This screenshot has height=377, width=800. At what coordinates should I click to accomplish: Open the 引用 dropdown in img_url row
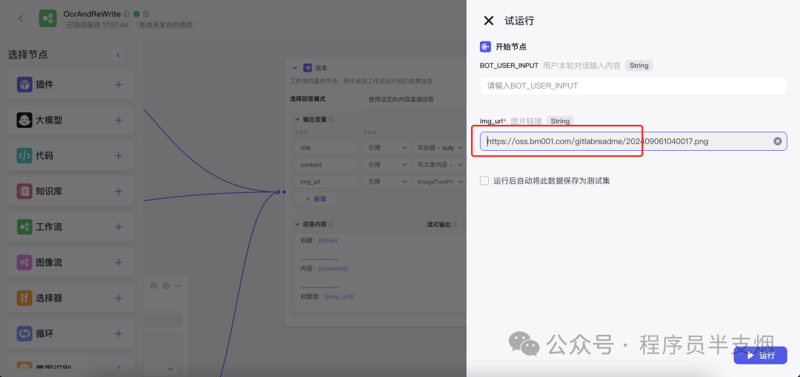[386, 182]
